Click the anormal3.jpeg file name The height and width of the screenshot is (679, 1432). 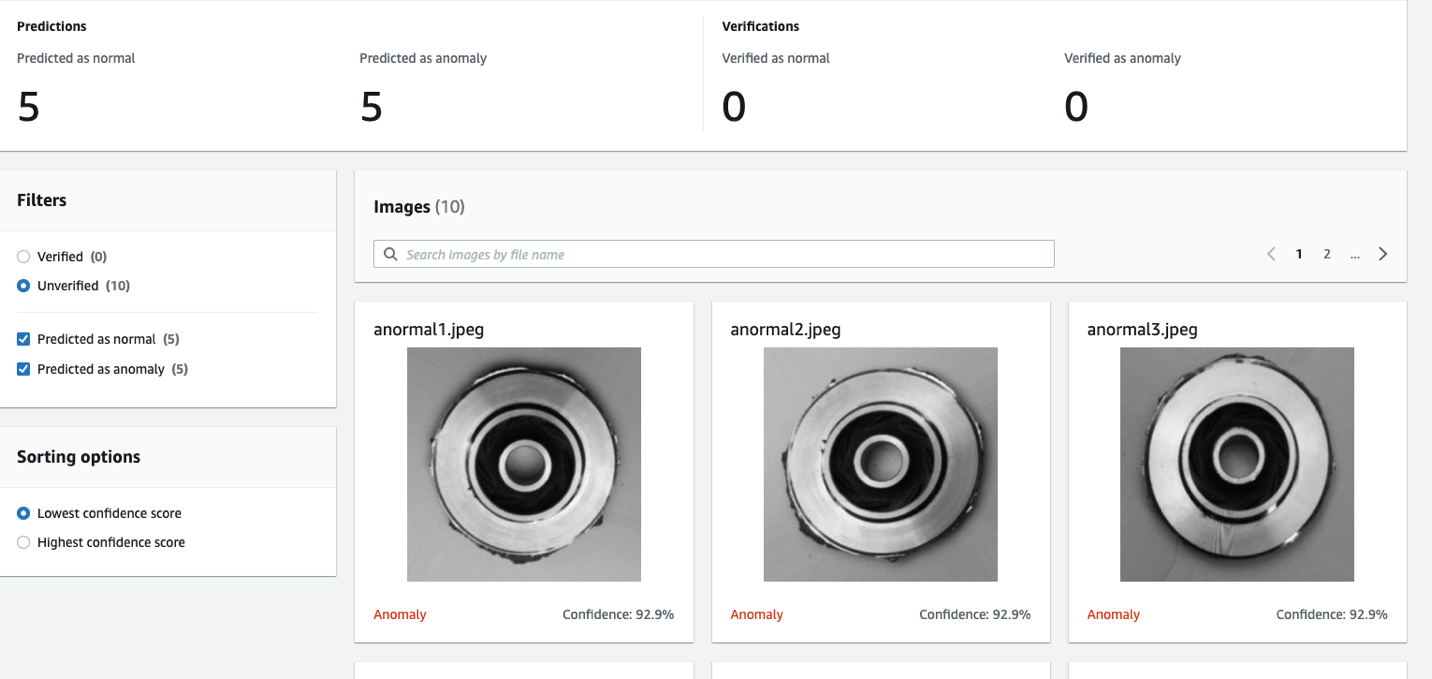point(1142,329)
